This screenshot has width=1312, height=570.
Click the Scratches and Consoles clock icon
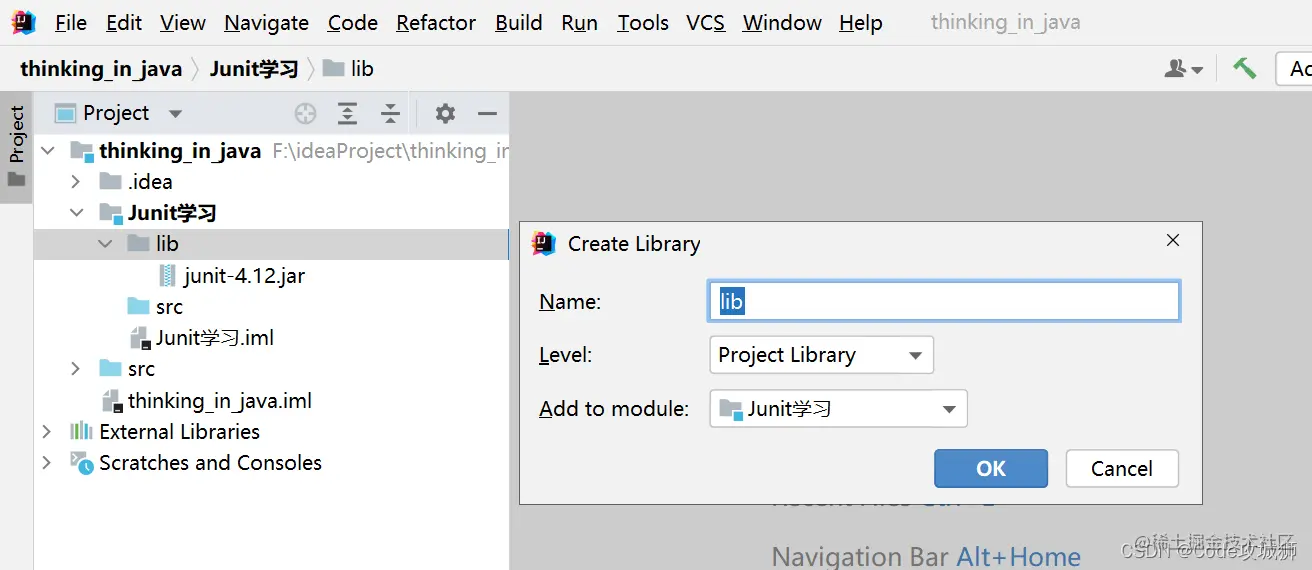point(81,463)
